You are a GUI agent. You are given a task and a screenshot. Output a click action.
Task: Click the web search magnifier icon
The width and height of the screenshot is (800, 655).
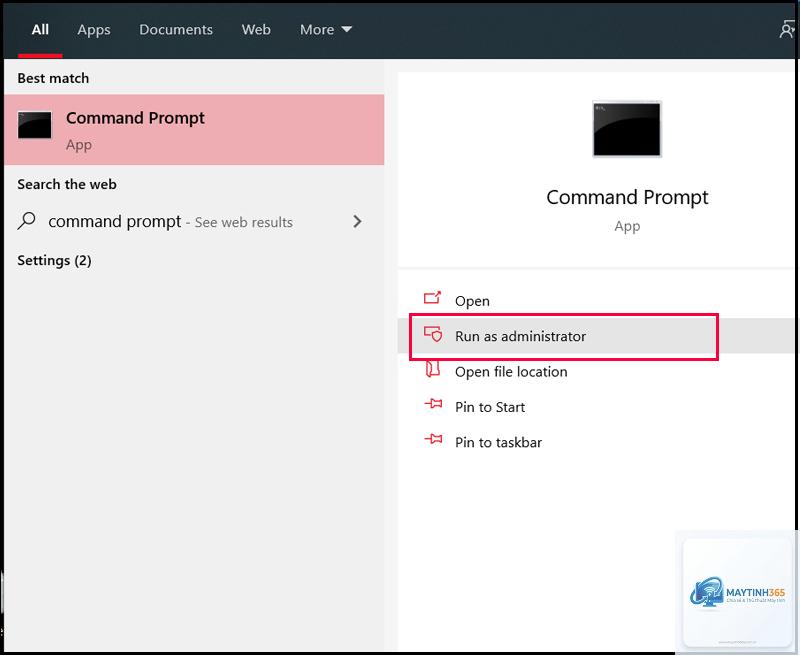click(x=27, y=221)
